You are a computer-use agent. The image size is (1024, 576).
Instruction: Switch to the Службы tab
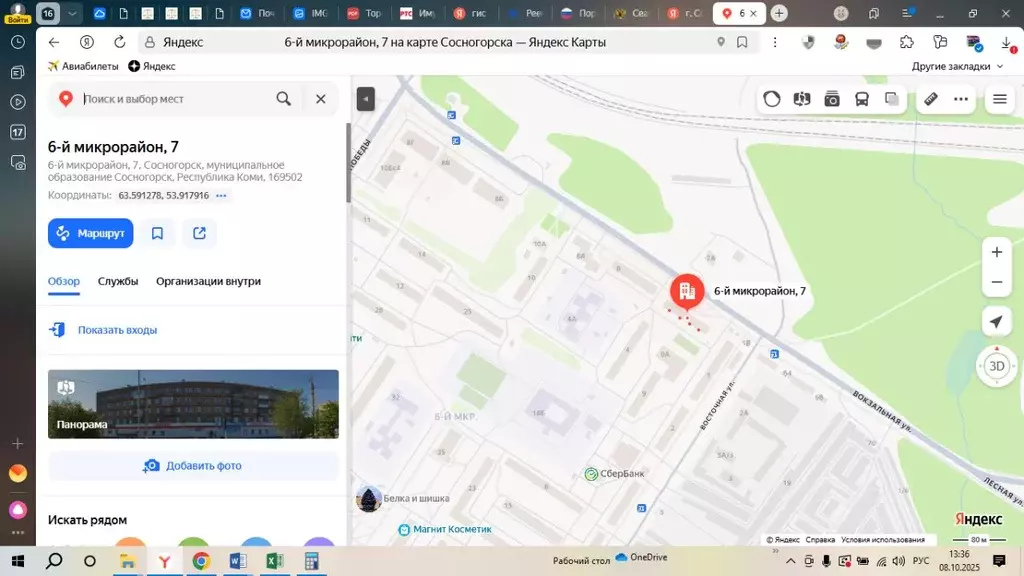click(x=119, y=281)
